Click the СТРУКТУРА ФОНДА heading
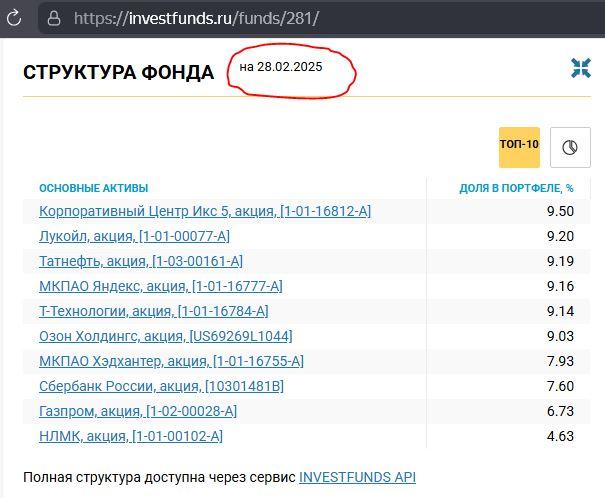 tap(118, 73)
